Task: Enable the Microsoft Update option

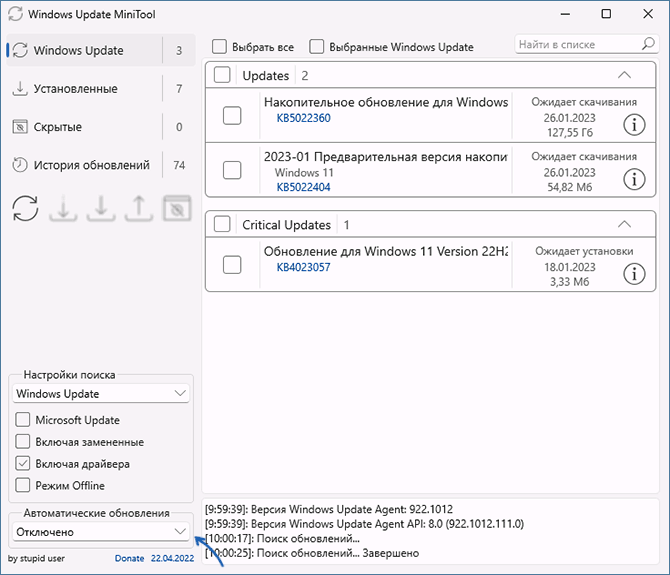Action: coord(23,420)
